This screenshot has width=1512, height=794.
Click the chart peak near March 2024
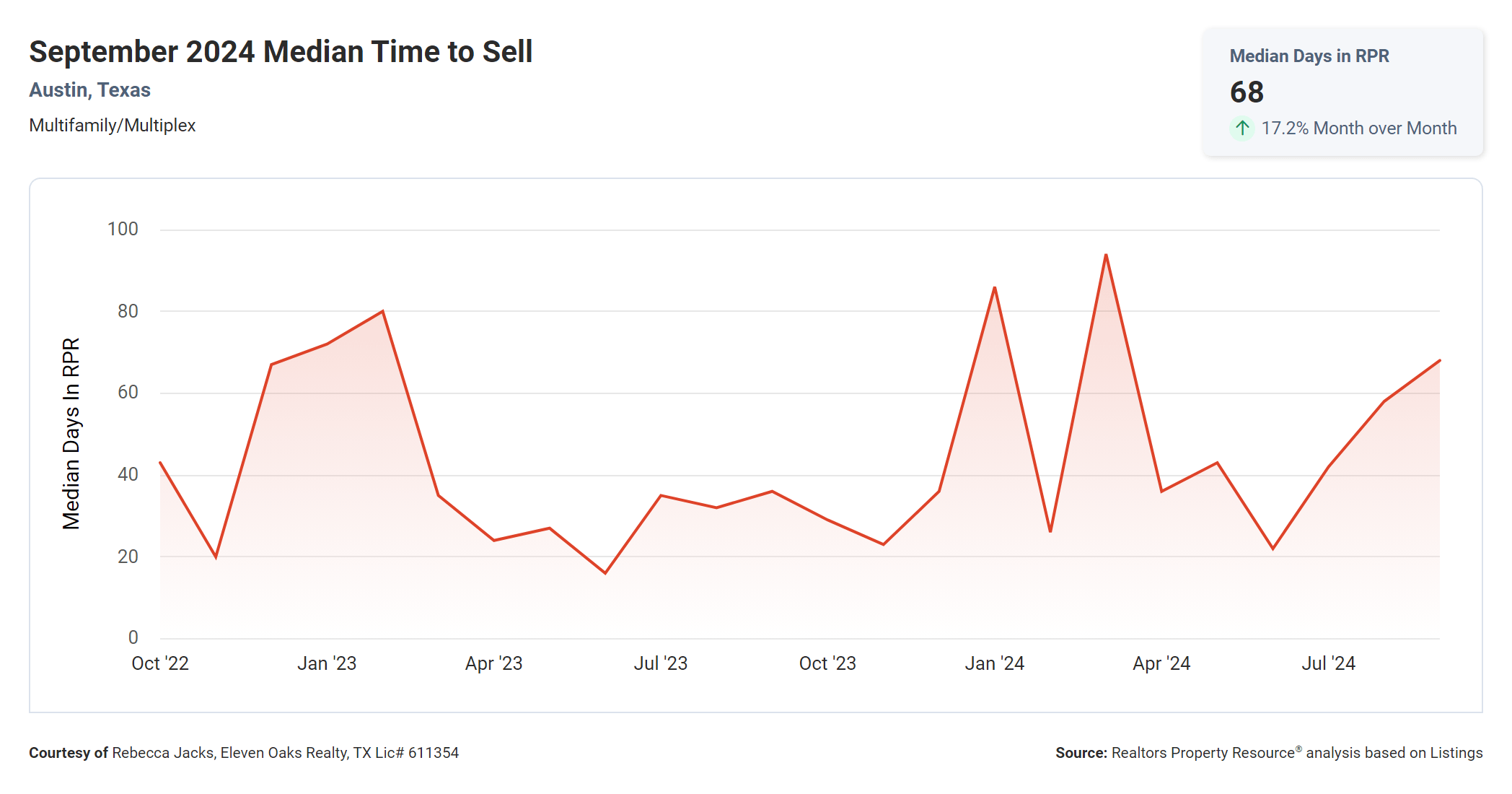[1106, 256]
